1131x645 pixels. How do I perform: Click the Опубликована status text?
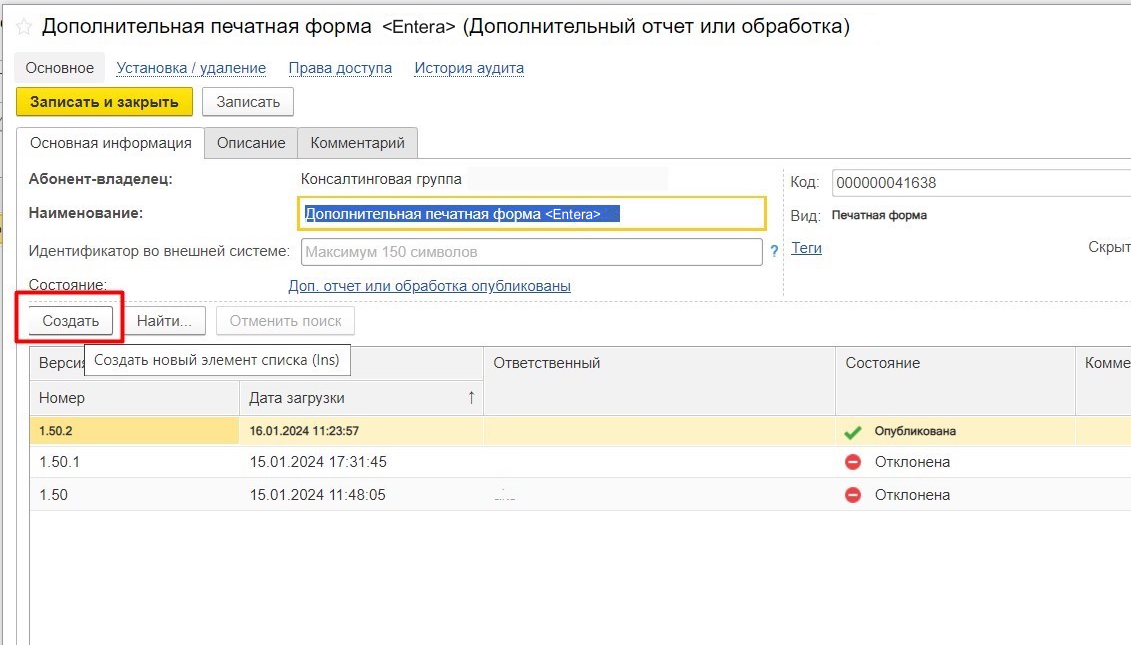coord(915,431)
